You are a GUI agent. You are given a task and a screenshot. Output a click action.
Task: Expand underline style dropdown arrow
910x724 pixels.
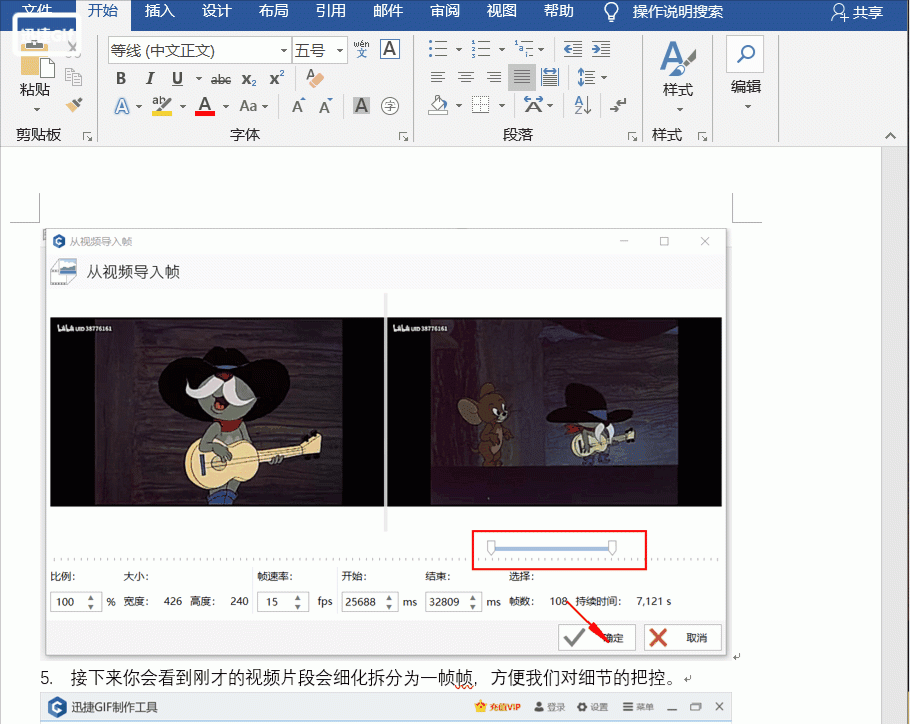(198, 78)
